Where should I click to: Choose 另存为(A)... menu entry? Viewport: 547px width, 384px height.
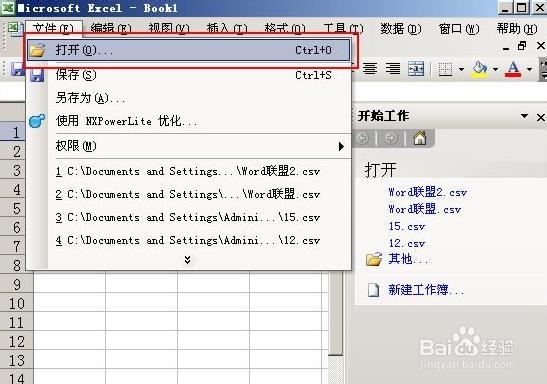(188, 98)
